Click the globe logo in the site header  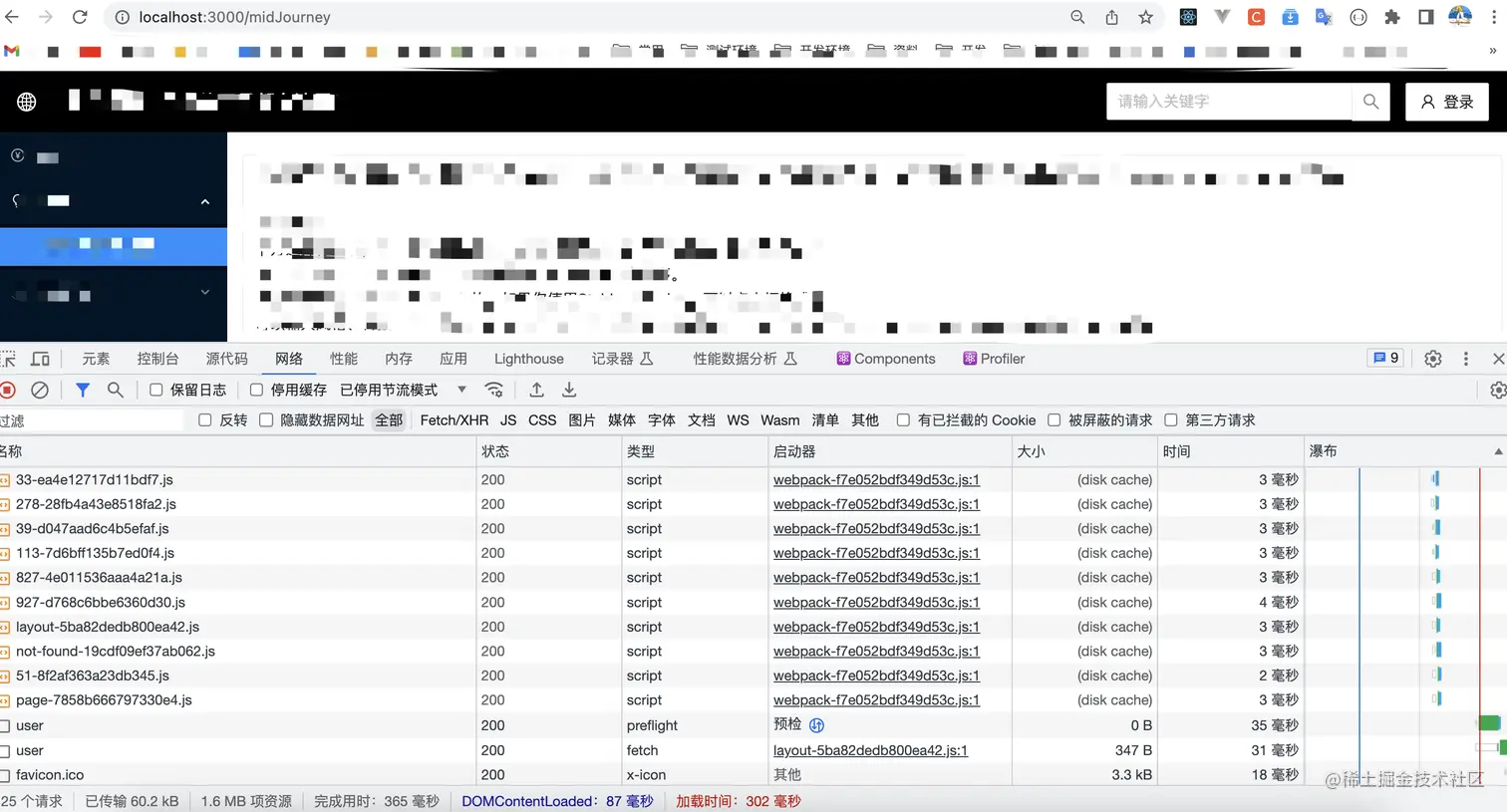[x=27, y=101]
